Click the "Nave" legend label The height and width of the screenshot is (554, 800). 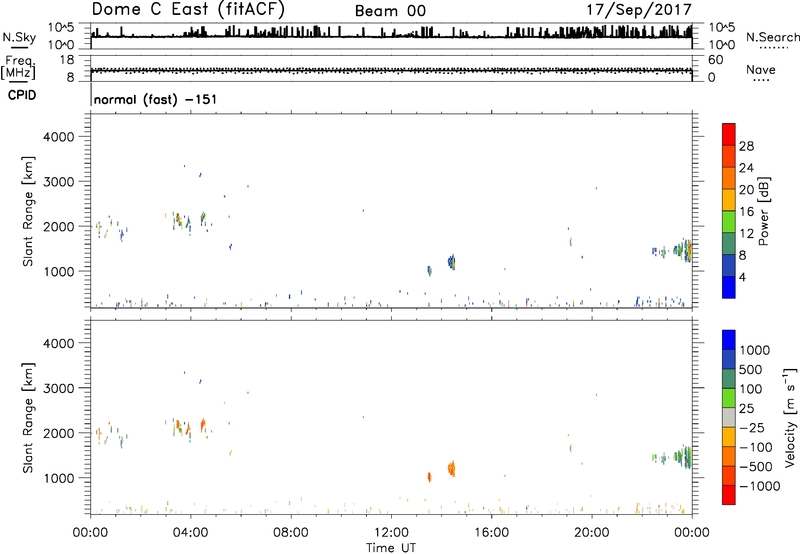point(761,69)
